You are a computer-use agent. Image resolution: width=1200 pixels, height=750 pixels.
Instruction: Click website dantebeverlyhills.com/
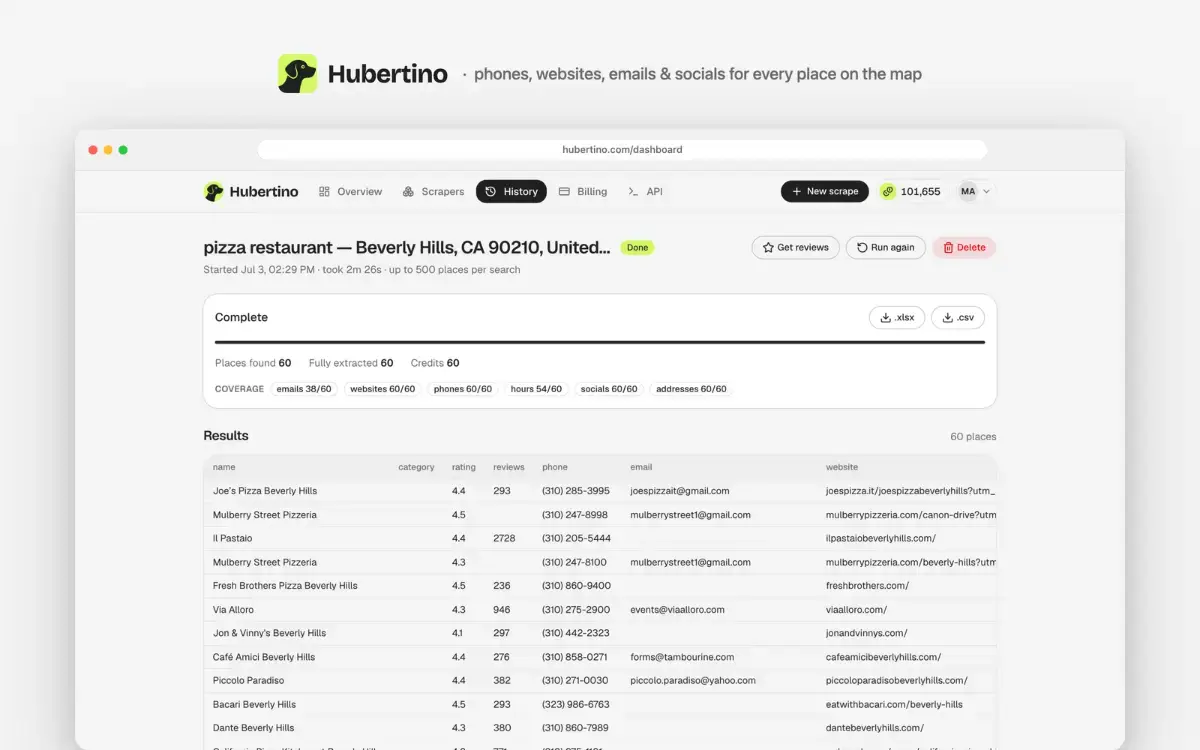[x=875, y=728]
